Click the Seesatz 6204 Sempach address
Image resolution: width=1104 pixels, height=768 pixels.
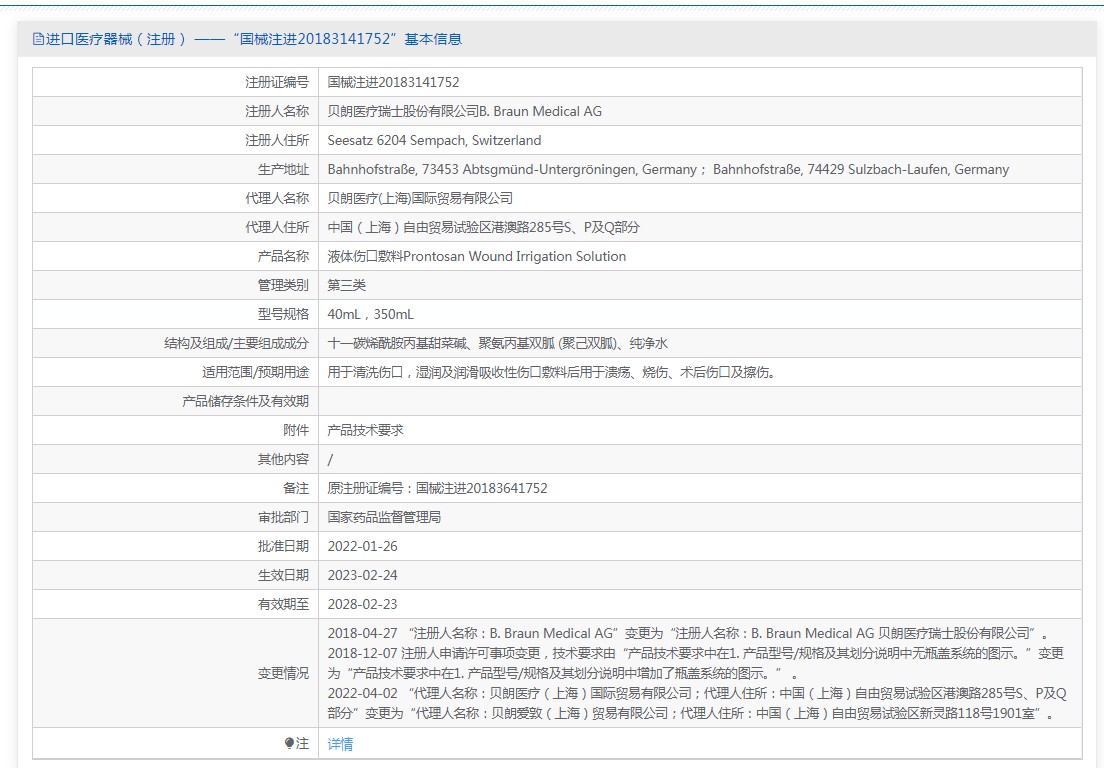[434, 140]
